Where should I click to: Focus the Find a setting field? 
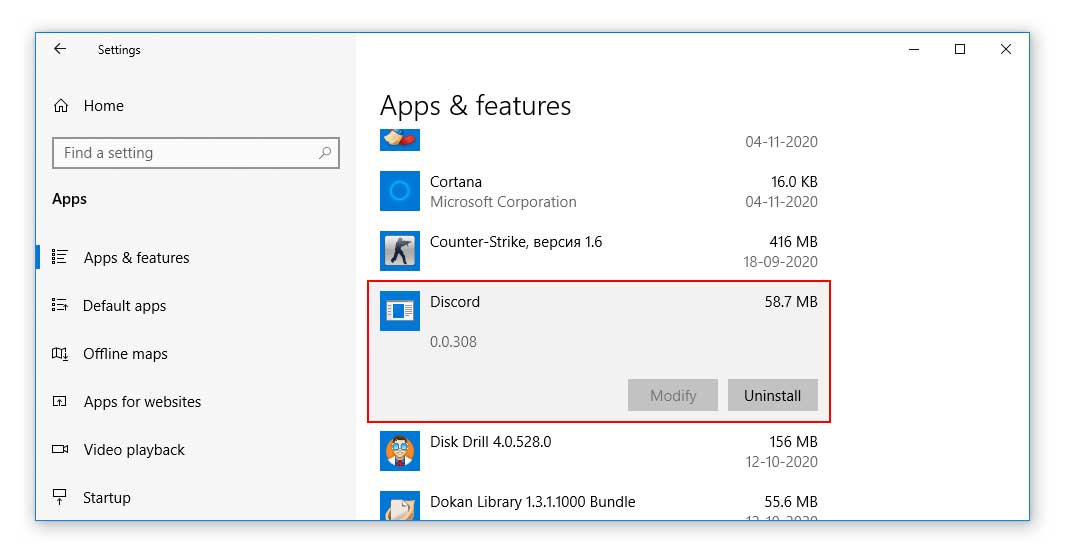[x=196, y=153]
